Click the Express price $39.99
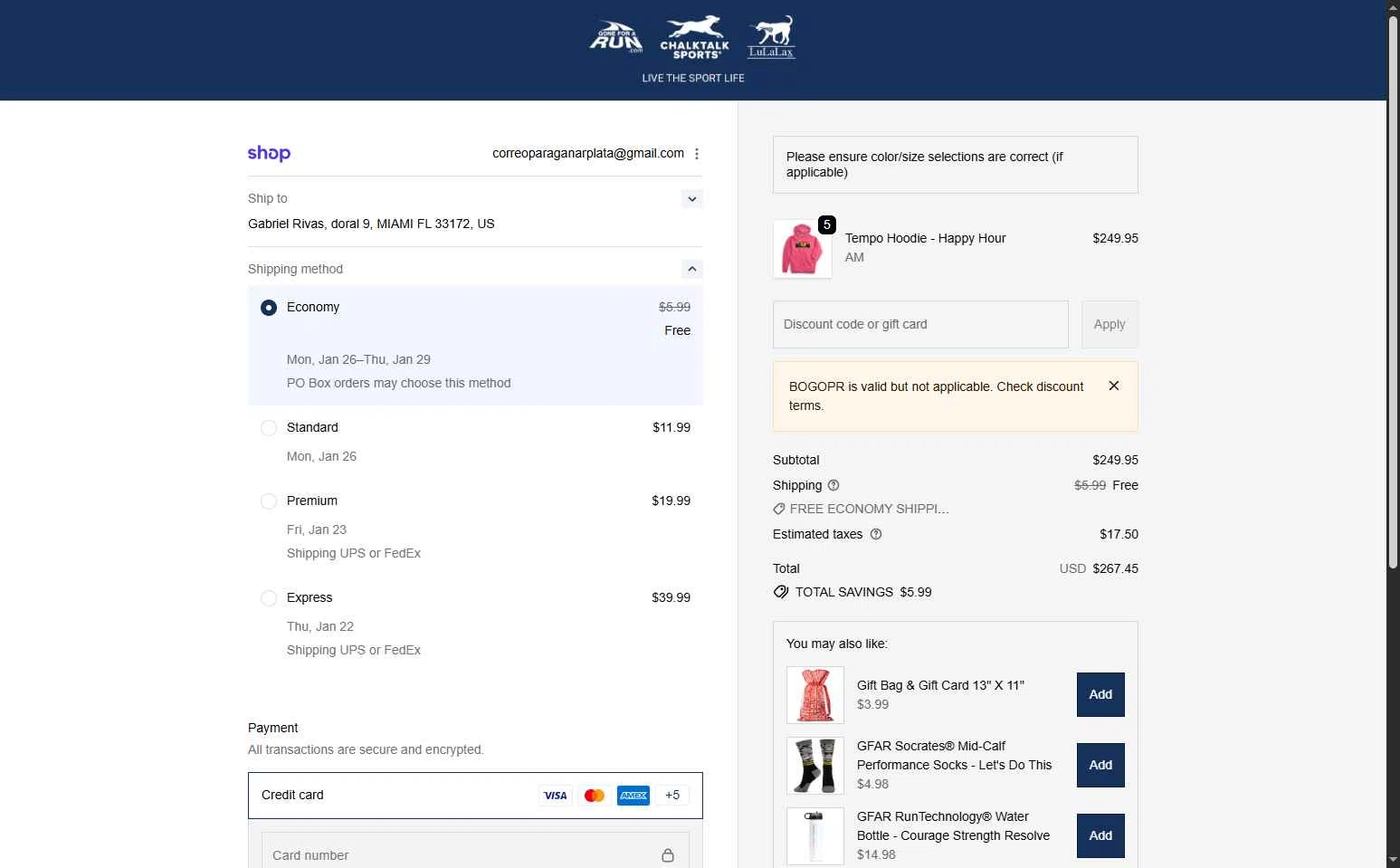This screenshot has width=1400, height=868. (671, 597)
